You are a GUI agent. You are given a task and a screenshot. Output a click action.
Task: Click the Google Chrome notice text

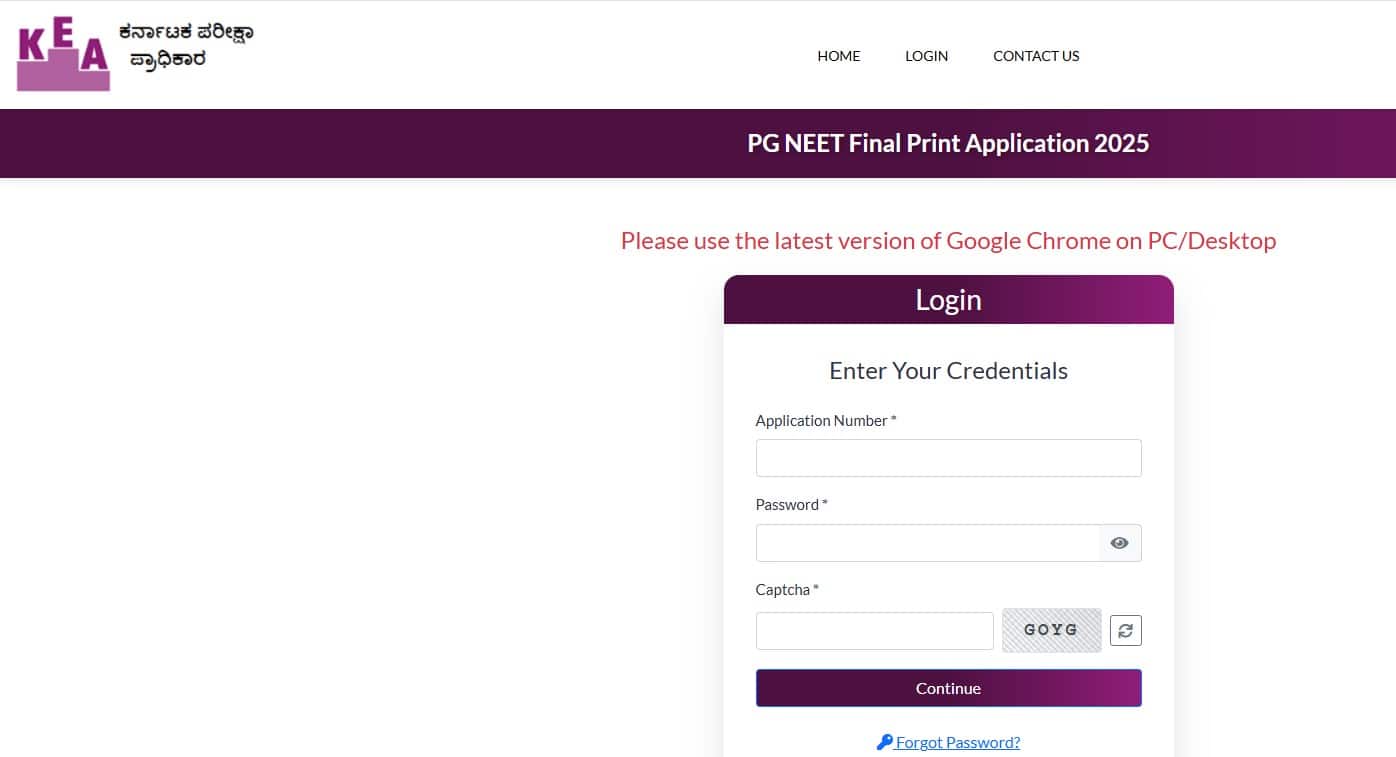(948, 240)
